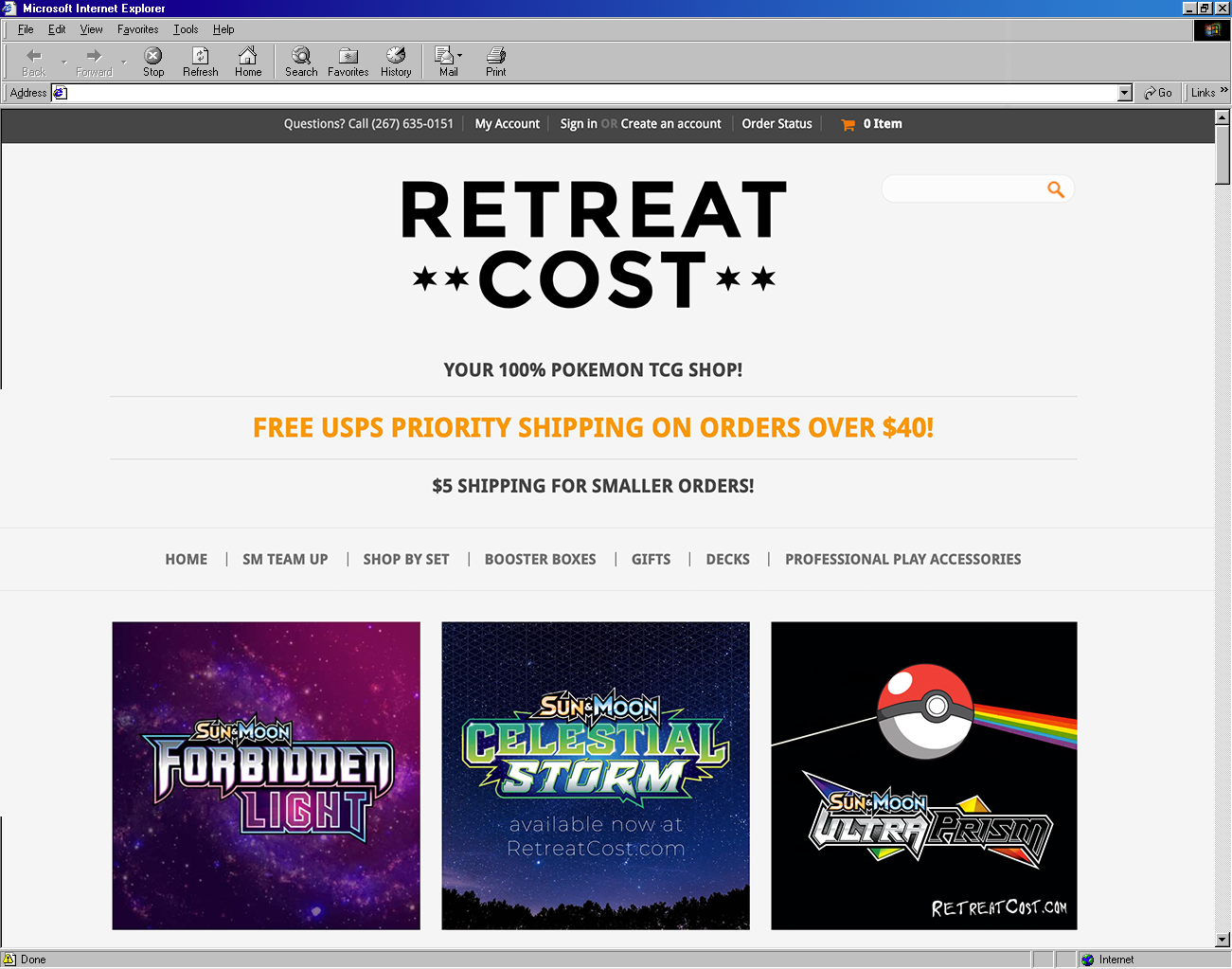
Task: Open PROFESSIONAL PLAY ACCESSORIES link
Action: point(903,560)
